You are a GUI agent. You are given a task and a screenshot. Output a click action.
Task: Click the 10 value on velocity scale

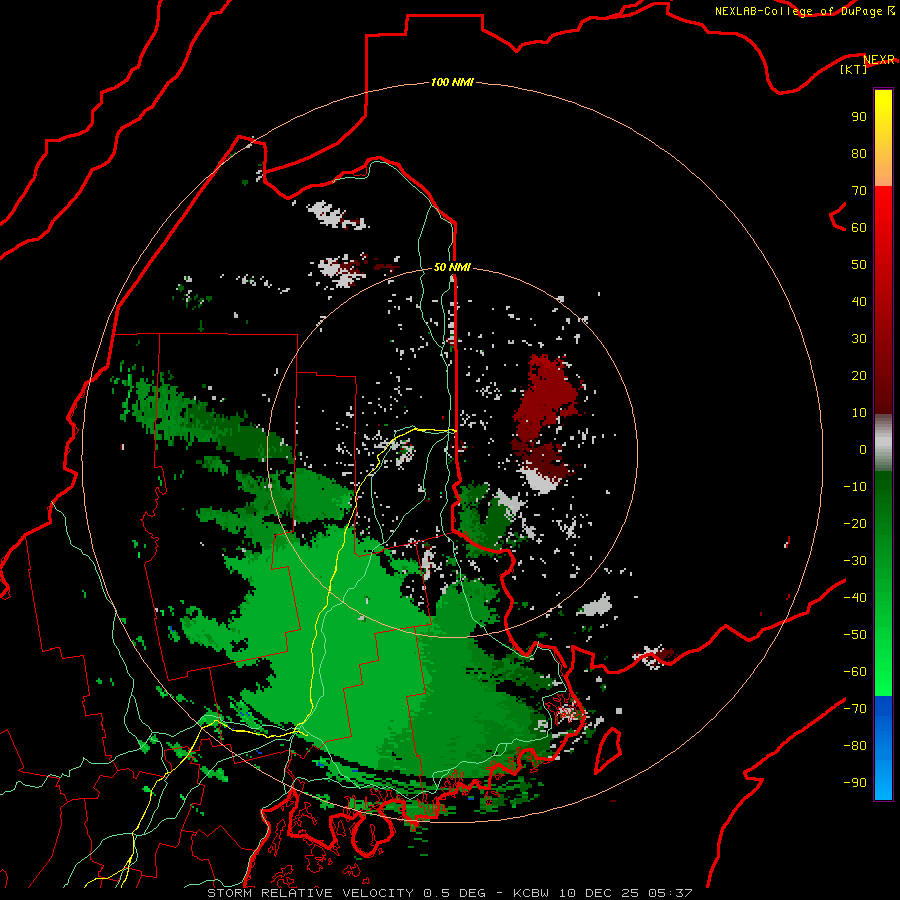coord(859,413)
